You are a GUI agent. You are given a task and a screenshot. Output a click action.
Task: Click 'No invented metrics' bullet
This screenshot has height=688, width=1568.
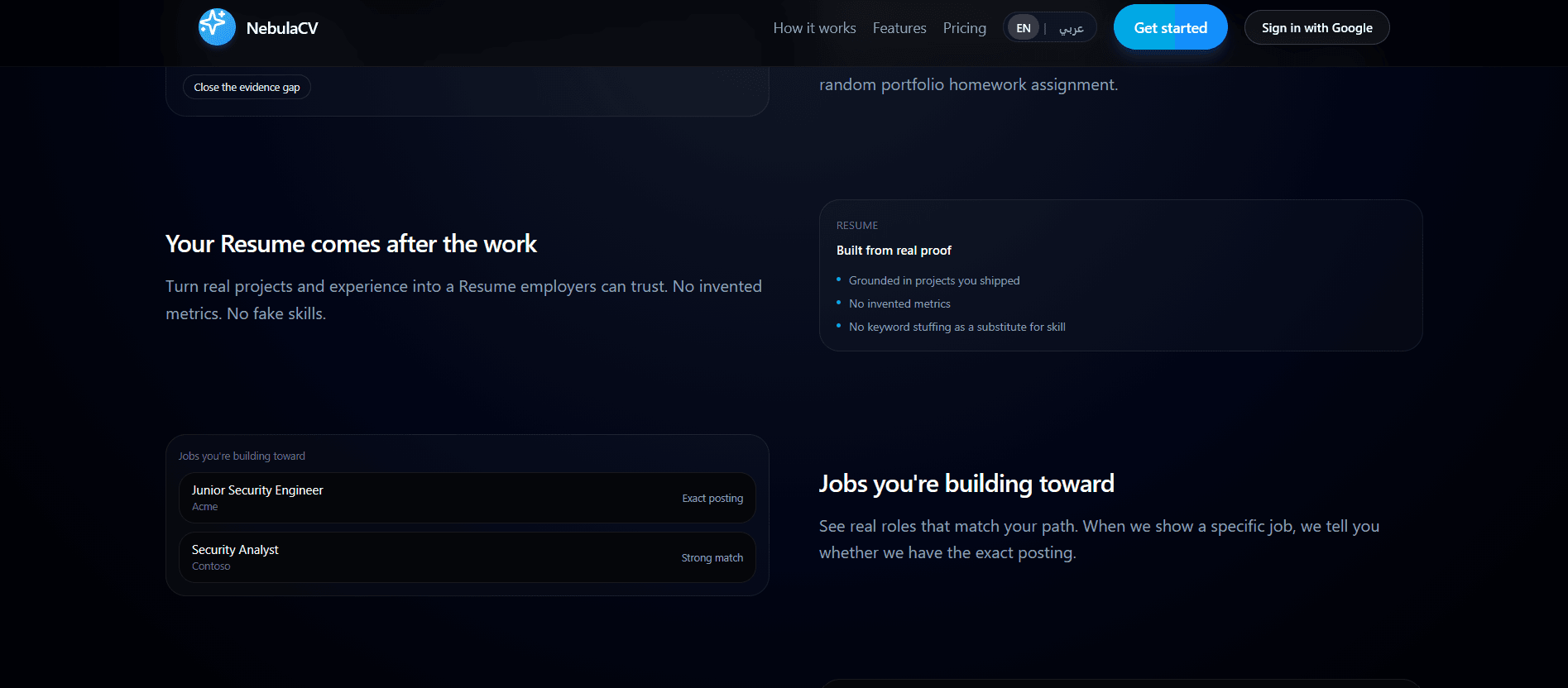click(x=899, y=304)
